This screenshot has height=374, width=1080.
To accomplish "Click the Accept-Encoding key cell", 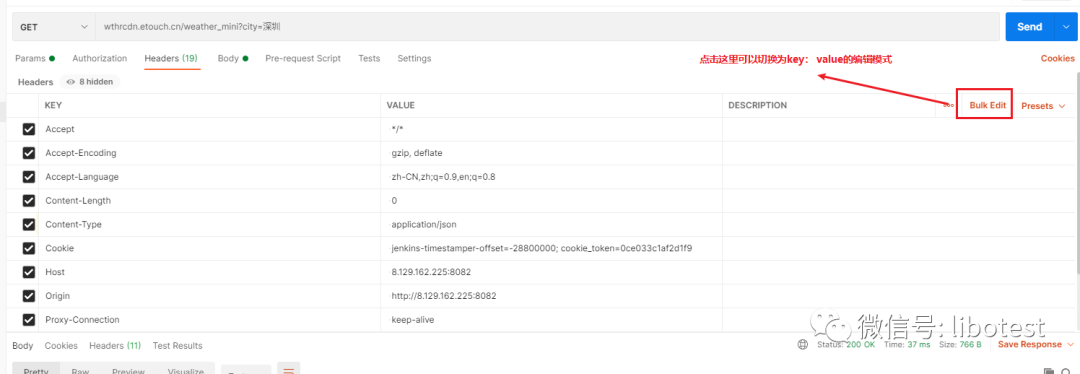I will 209,153.
